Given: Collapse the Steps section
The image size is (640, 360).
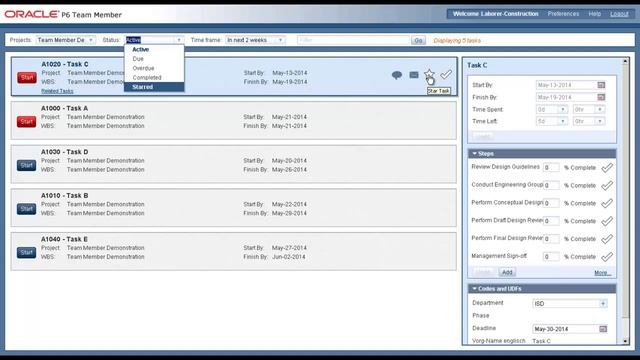Looking at the screenshot, I should click(474, 153).
